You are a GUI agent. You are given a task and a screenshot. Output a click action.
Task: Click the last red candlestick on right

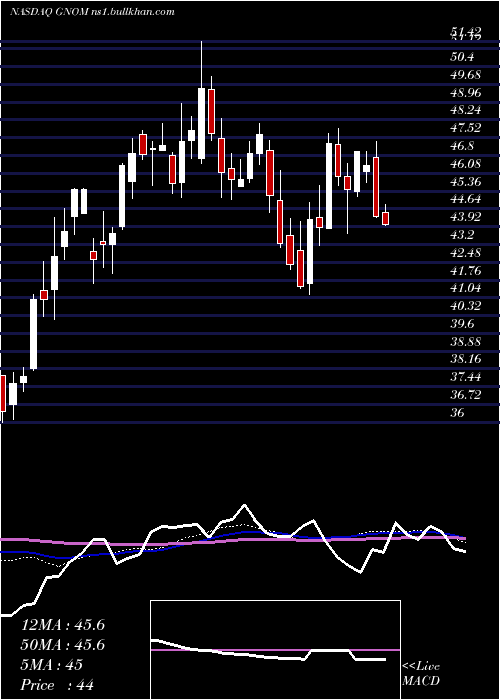tap(386, 218)
